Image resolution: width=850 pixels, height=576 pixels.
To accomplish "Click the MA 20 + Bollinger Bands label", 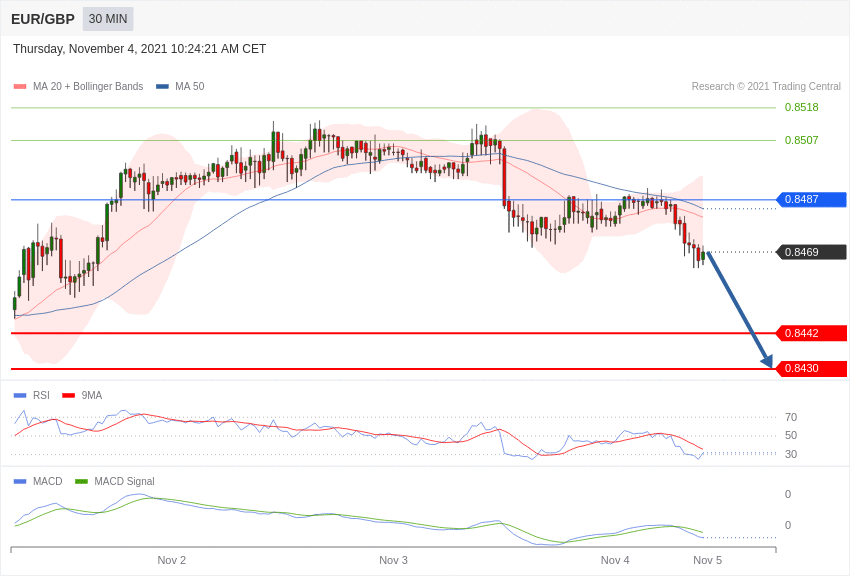I will 88,87.
